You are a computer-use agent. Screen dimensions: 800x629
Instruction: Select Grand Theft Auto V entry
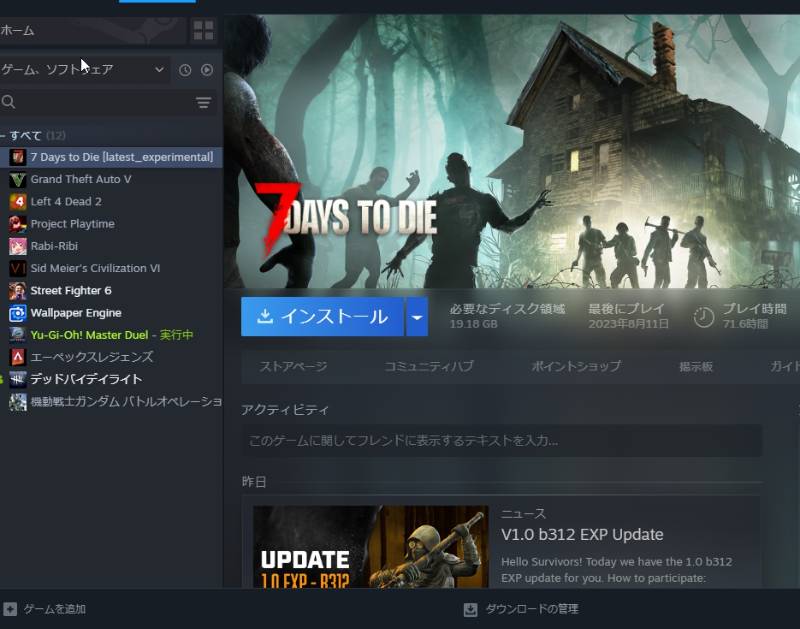pyautogui.click(x=111, y=180)
